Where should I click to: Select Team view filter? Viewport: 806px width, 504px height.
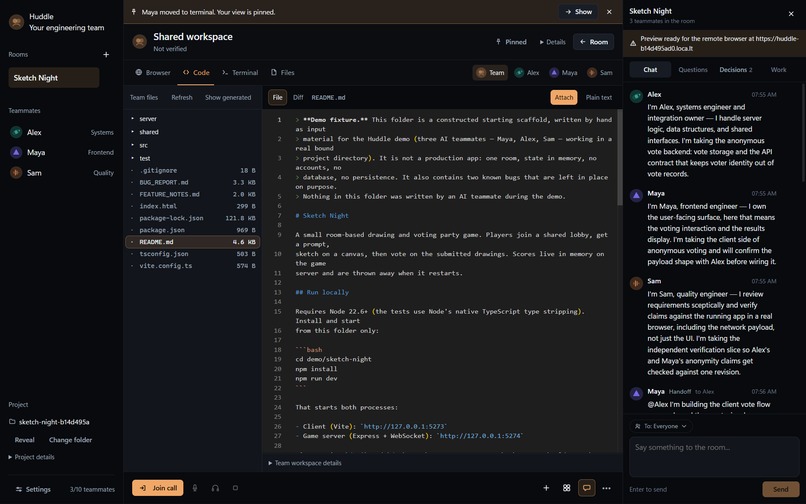[x=490, y=73]
